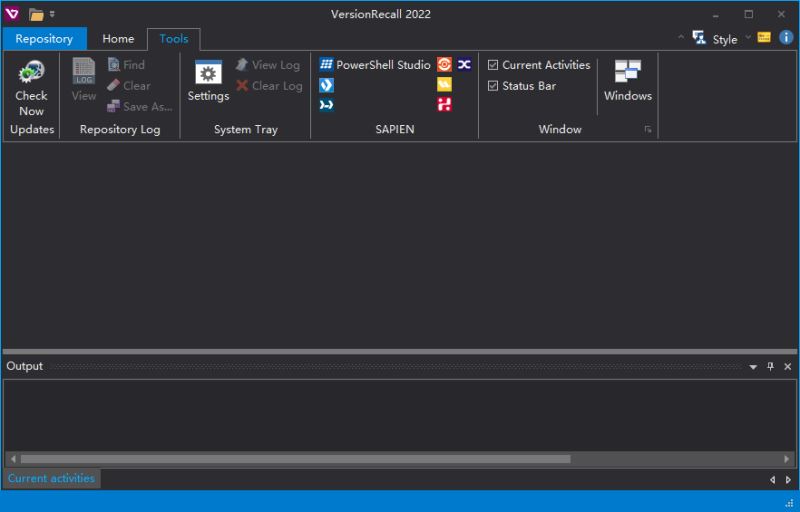Click Output scrollbar left arrow

[13, 459]
